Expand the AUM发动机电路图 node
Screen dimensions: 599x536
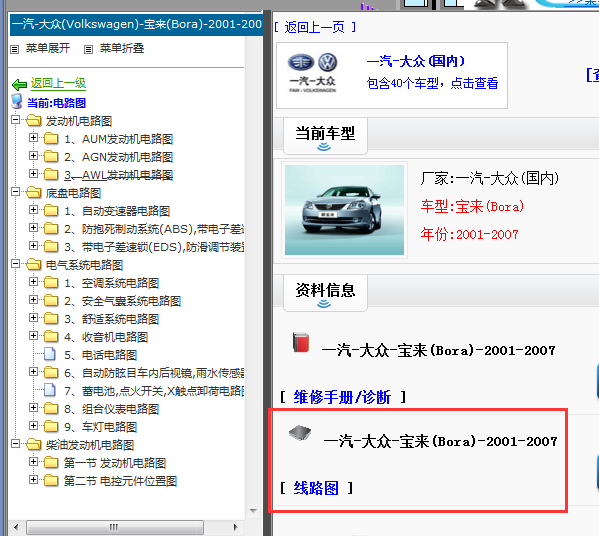pyautogui.click(x=34, y=138)
